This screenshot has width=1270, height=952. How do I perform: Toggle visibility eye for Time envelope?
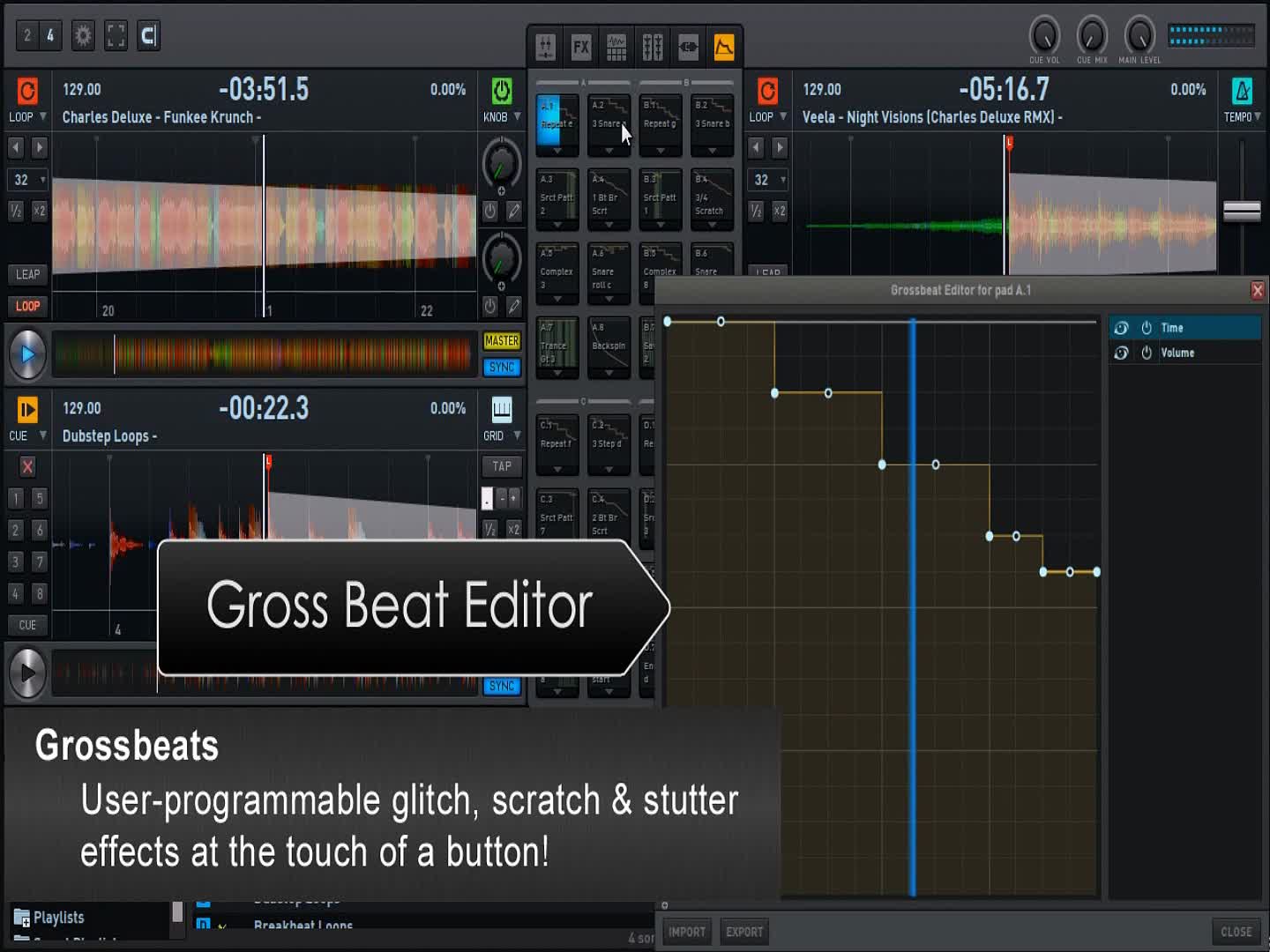pyautogui.click(x=1121, y=328)
